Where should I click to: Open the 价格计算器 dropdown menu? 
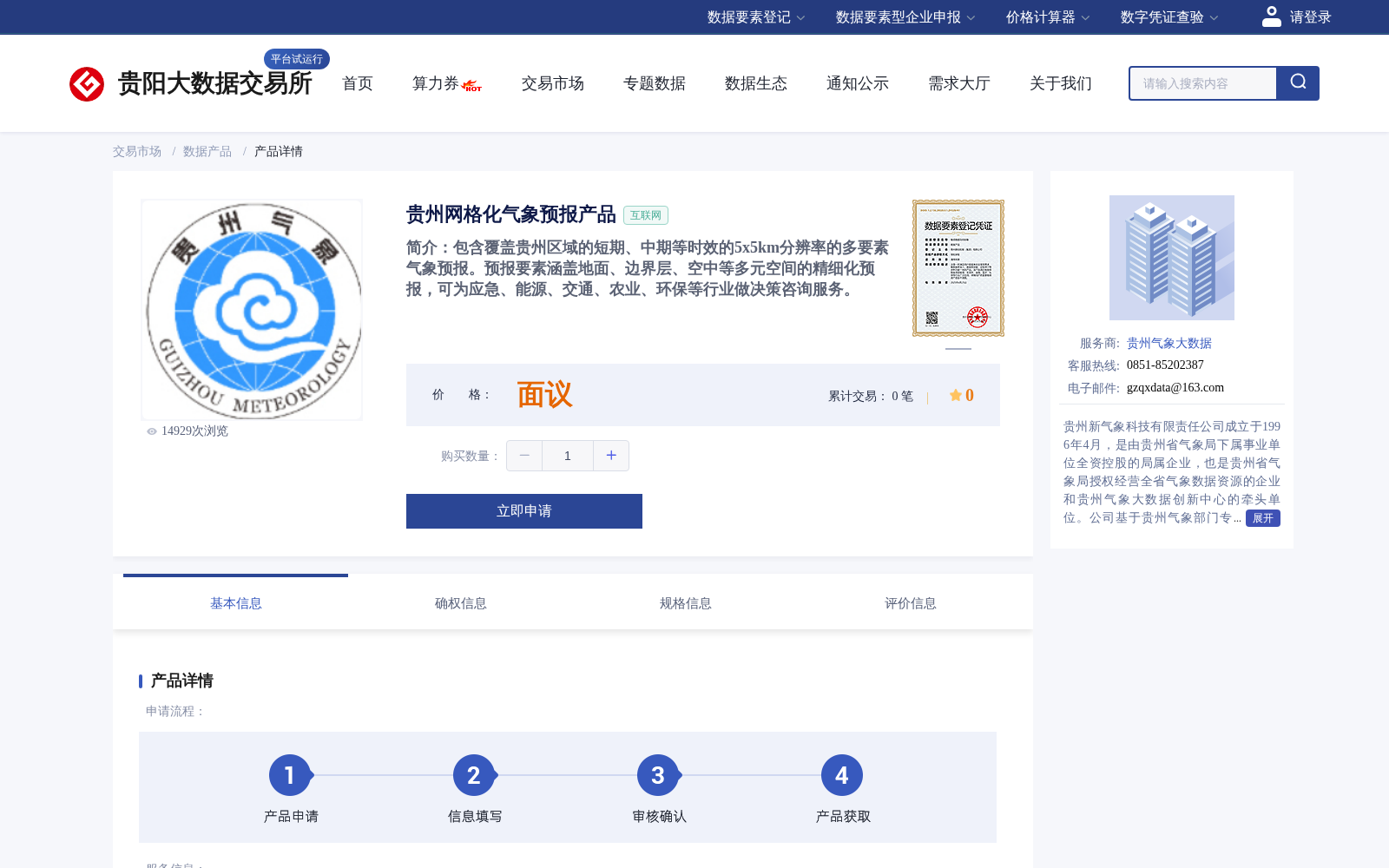[1048, 17]
